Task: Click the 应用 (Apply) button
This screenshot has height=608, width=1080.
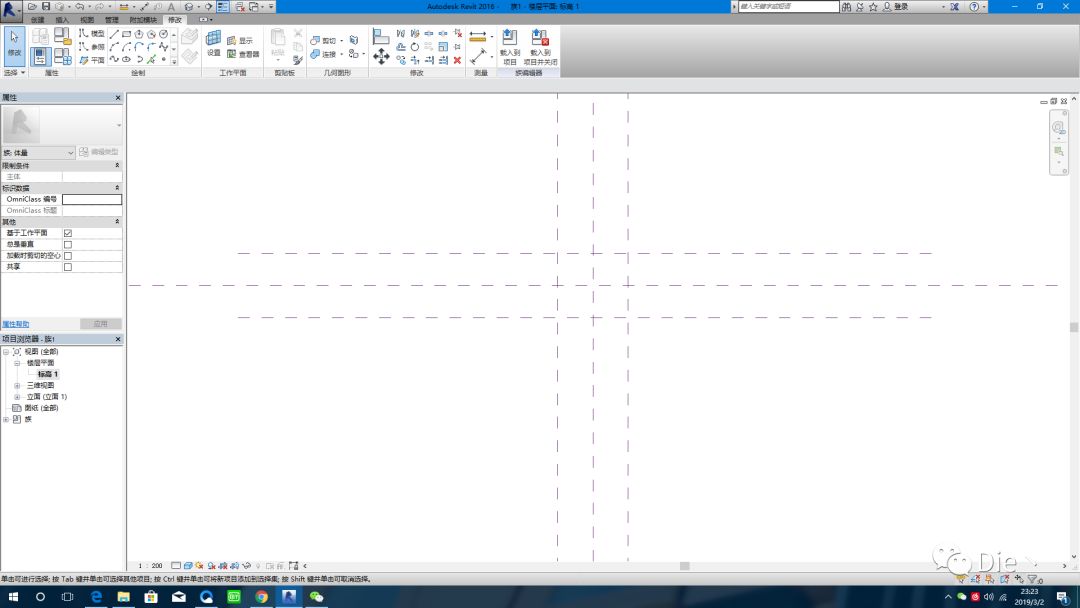Action: click(x=101, y=324)
